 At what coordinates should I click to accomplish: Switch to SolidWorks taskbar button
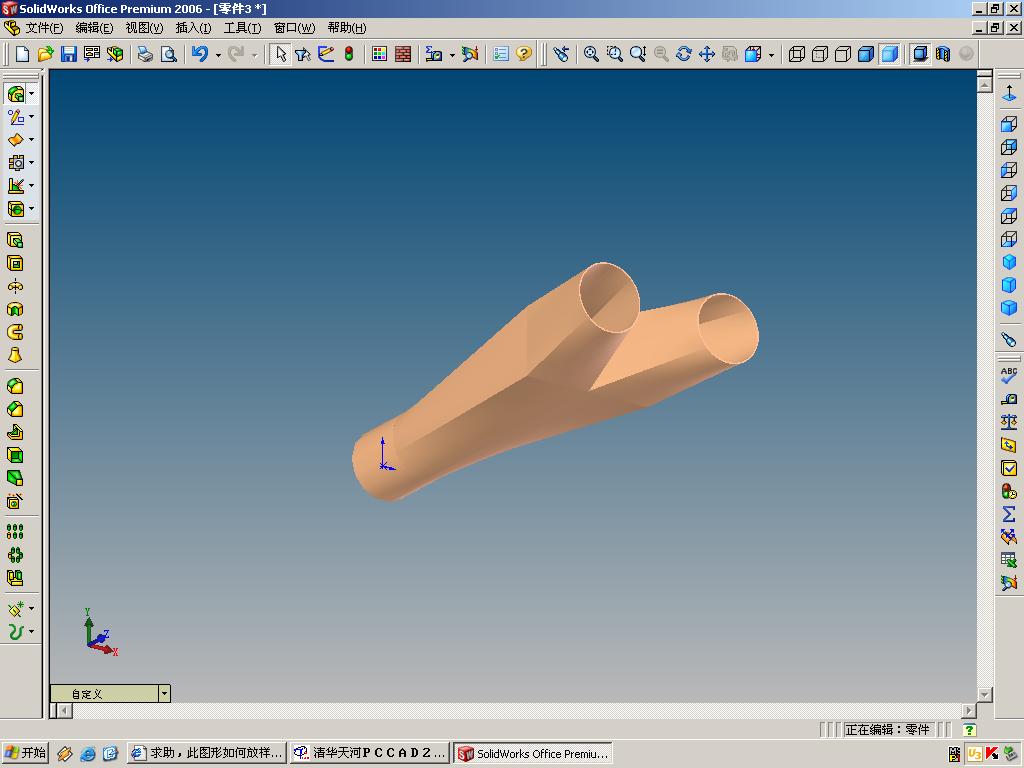534,753
